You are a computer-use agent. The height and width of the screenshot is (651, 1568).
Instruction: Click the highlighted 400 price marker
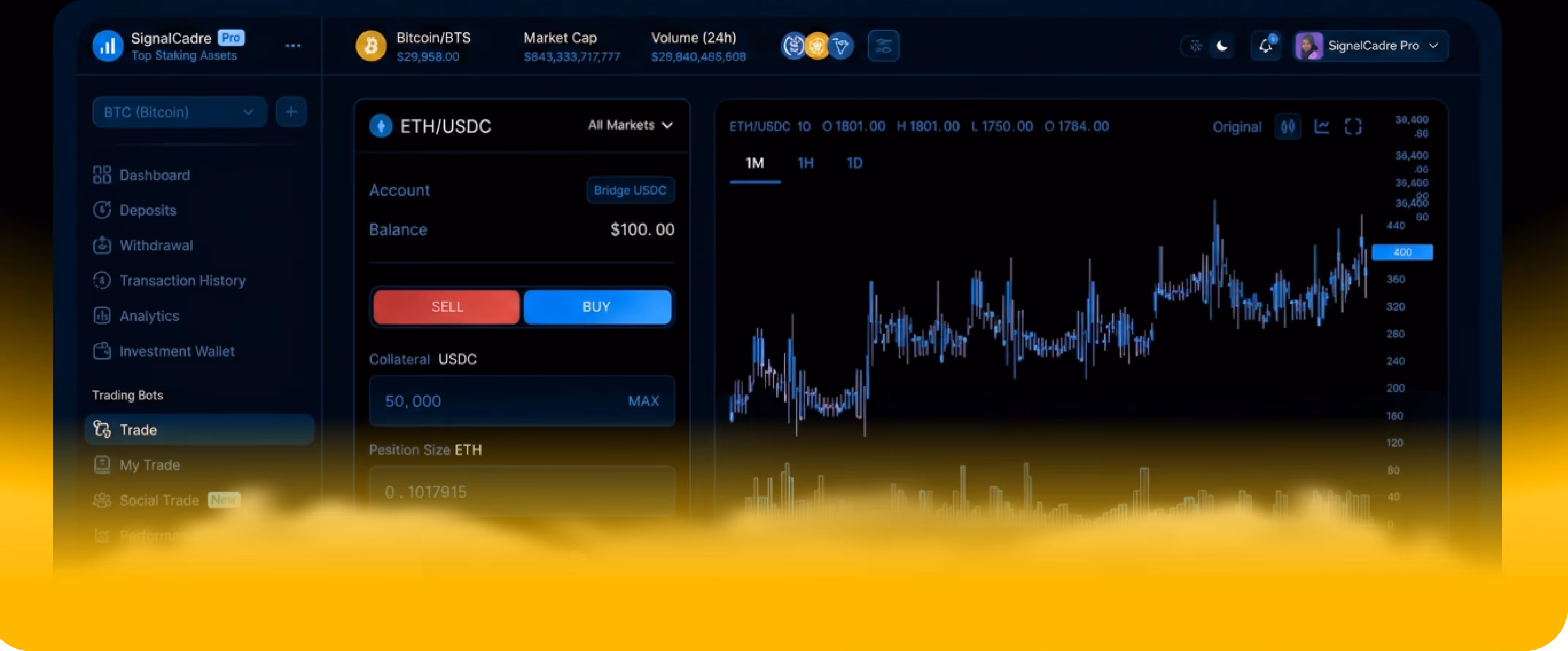click(1403, 252)
